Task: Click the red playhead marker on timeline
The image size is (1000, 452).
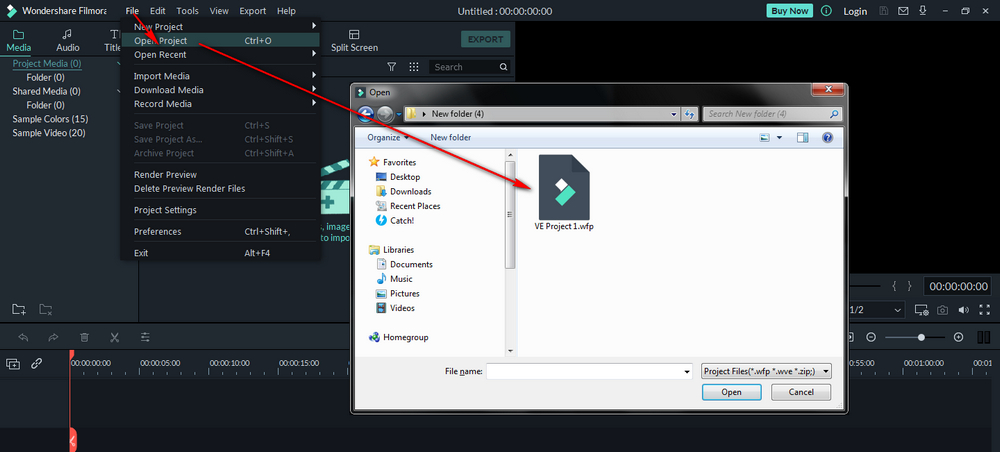Action: click(71, 354)
